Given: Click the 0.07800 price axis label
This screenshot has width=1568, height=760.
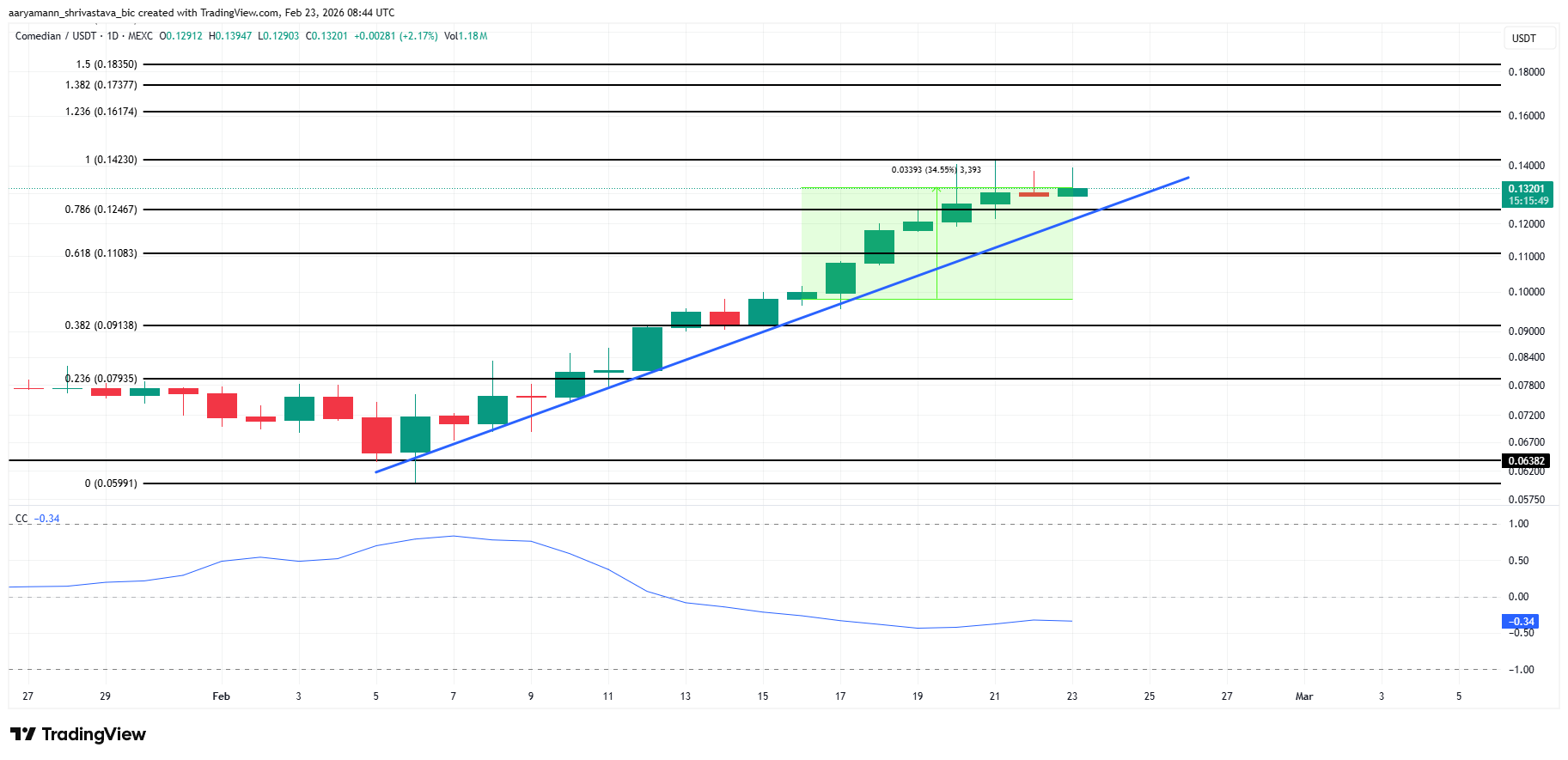Looking at the screenshot, I should [1527, 386].
